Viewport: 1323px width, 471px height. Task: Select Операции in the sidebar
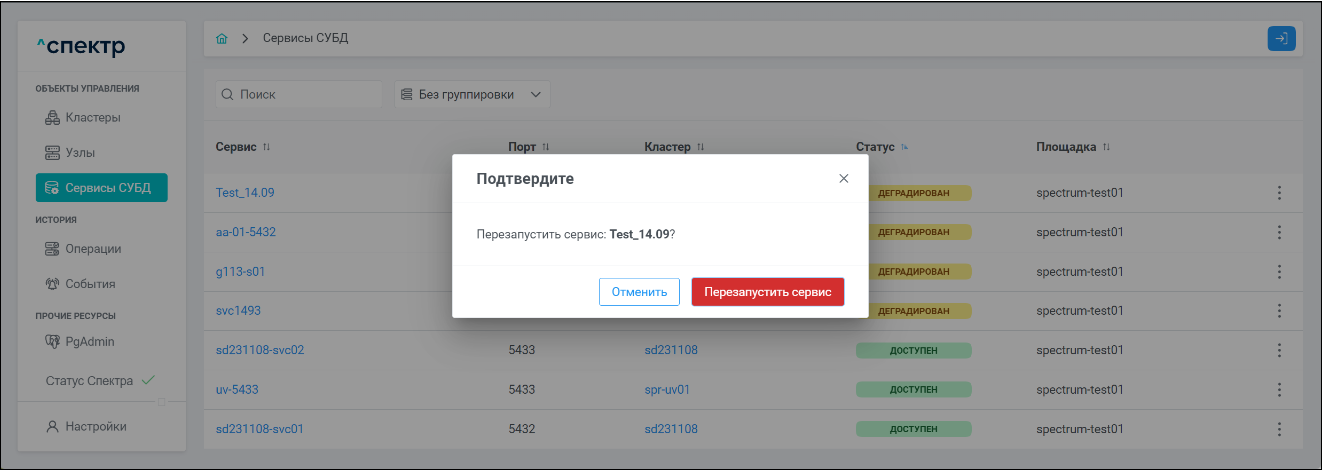92,248
